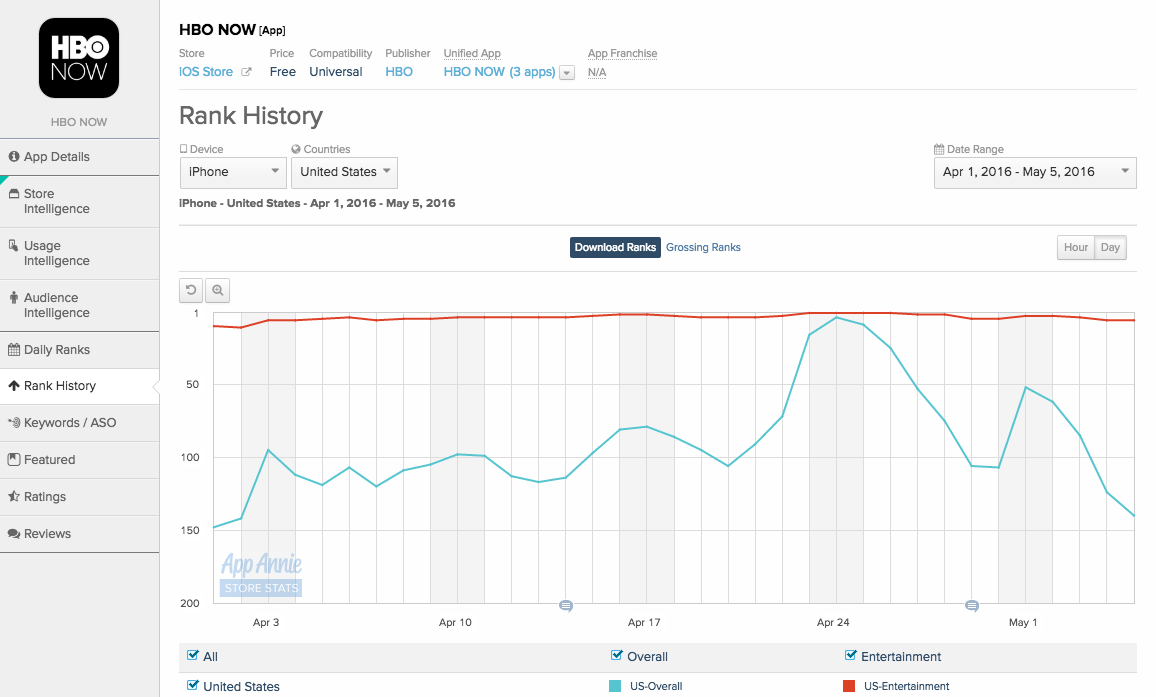
Task: Select Rank History in sidebar
Action: [x=80, y=386]
